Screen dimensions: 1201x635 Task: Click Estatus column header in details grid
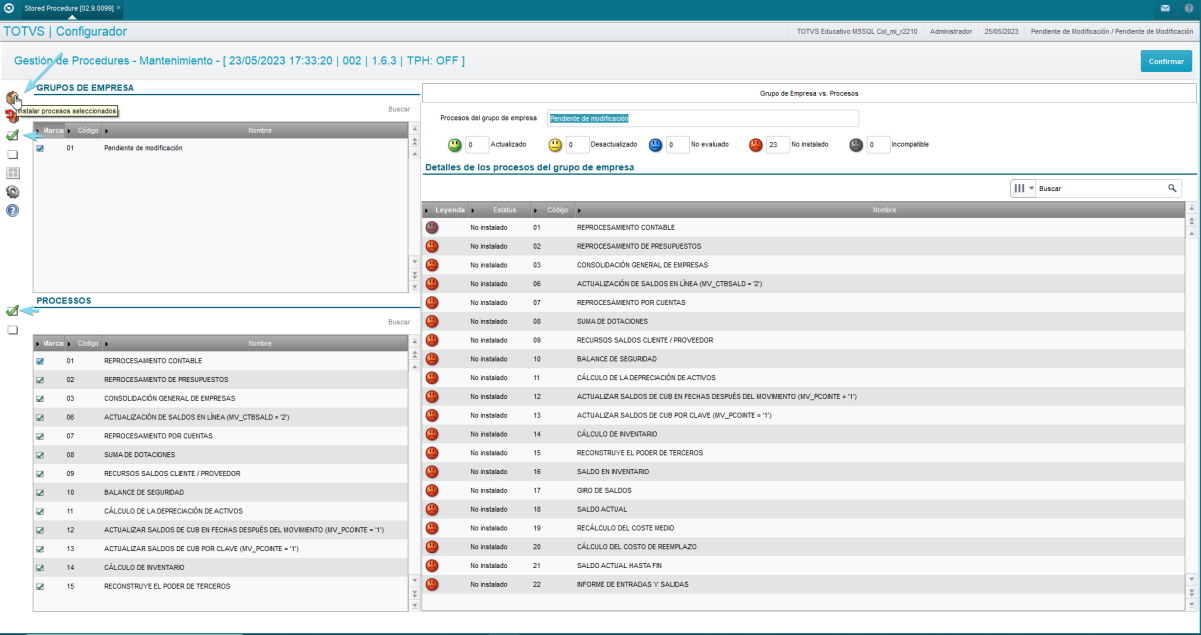coord(498,210)
